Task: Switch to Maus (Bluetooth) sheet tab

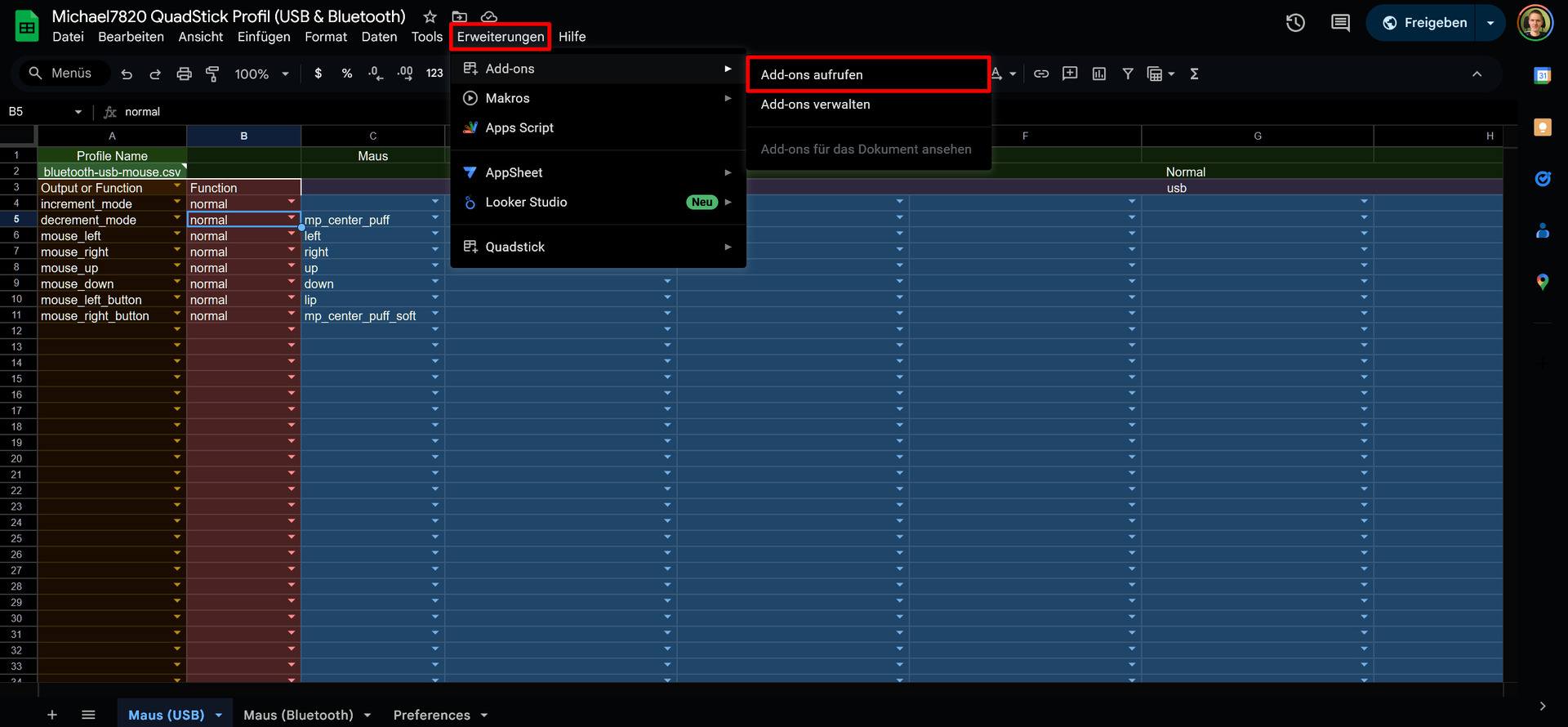Action: pos(298,715)
